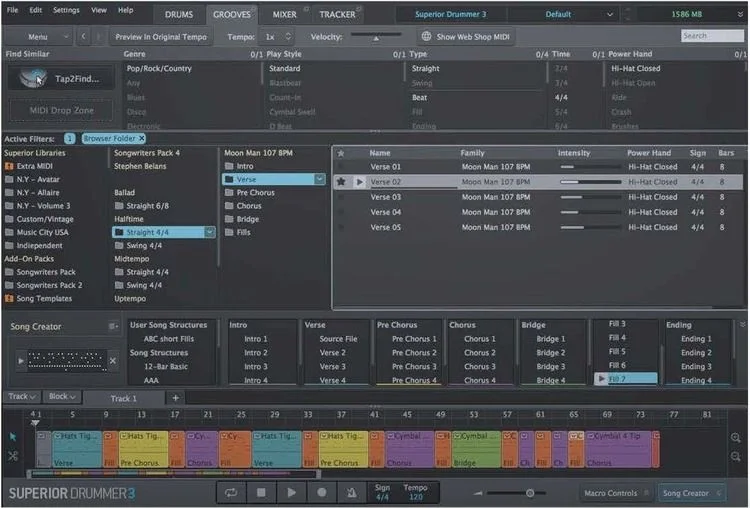Open the Edit menu
750x508 pixels.
[x=36, y=10]
